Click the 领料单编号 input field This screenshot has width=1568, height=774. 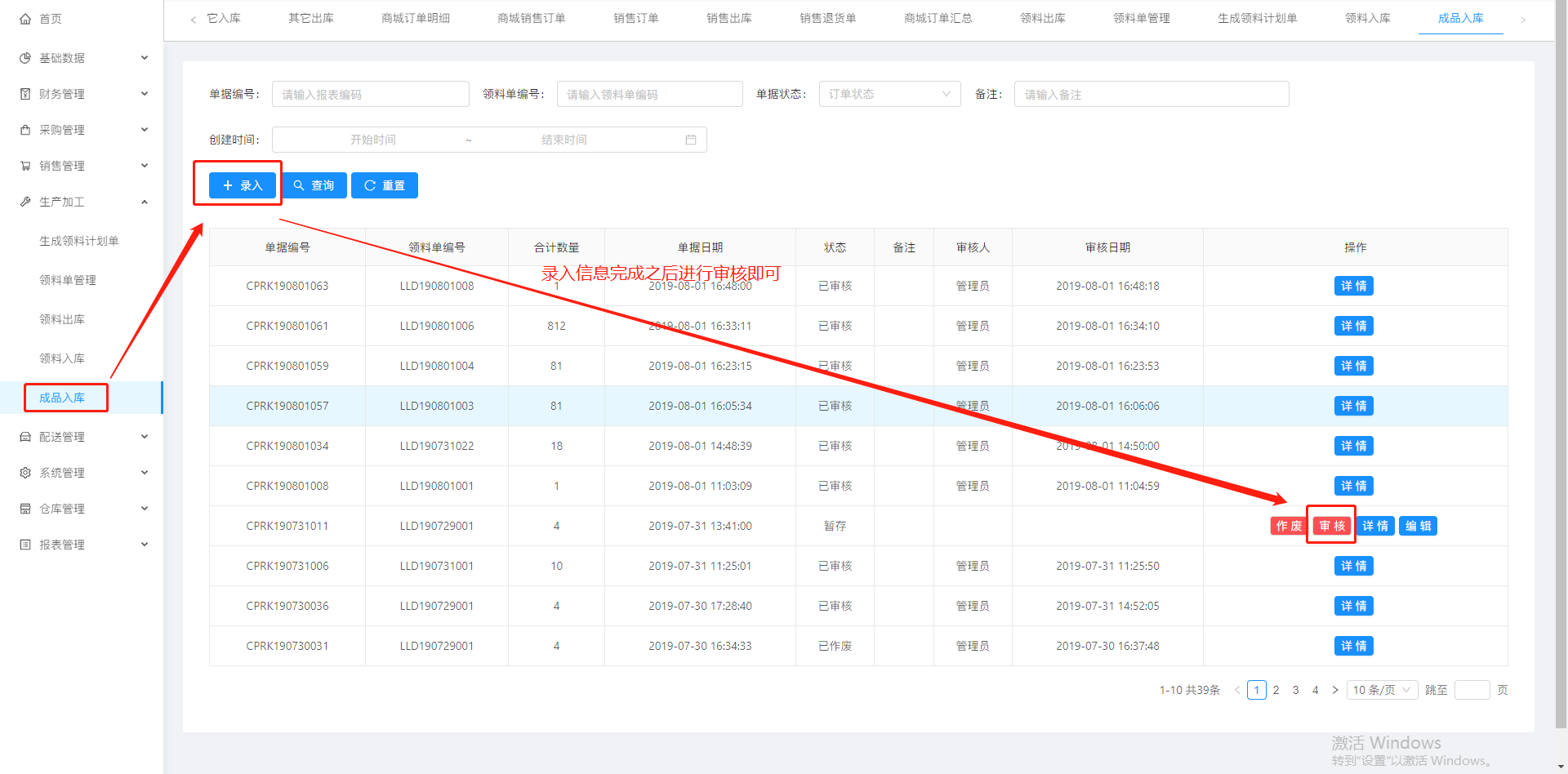[650, 94]
